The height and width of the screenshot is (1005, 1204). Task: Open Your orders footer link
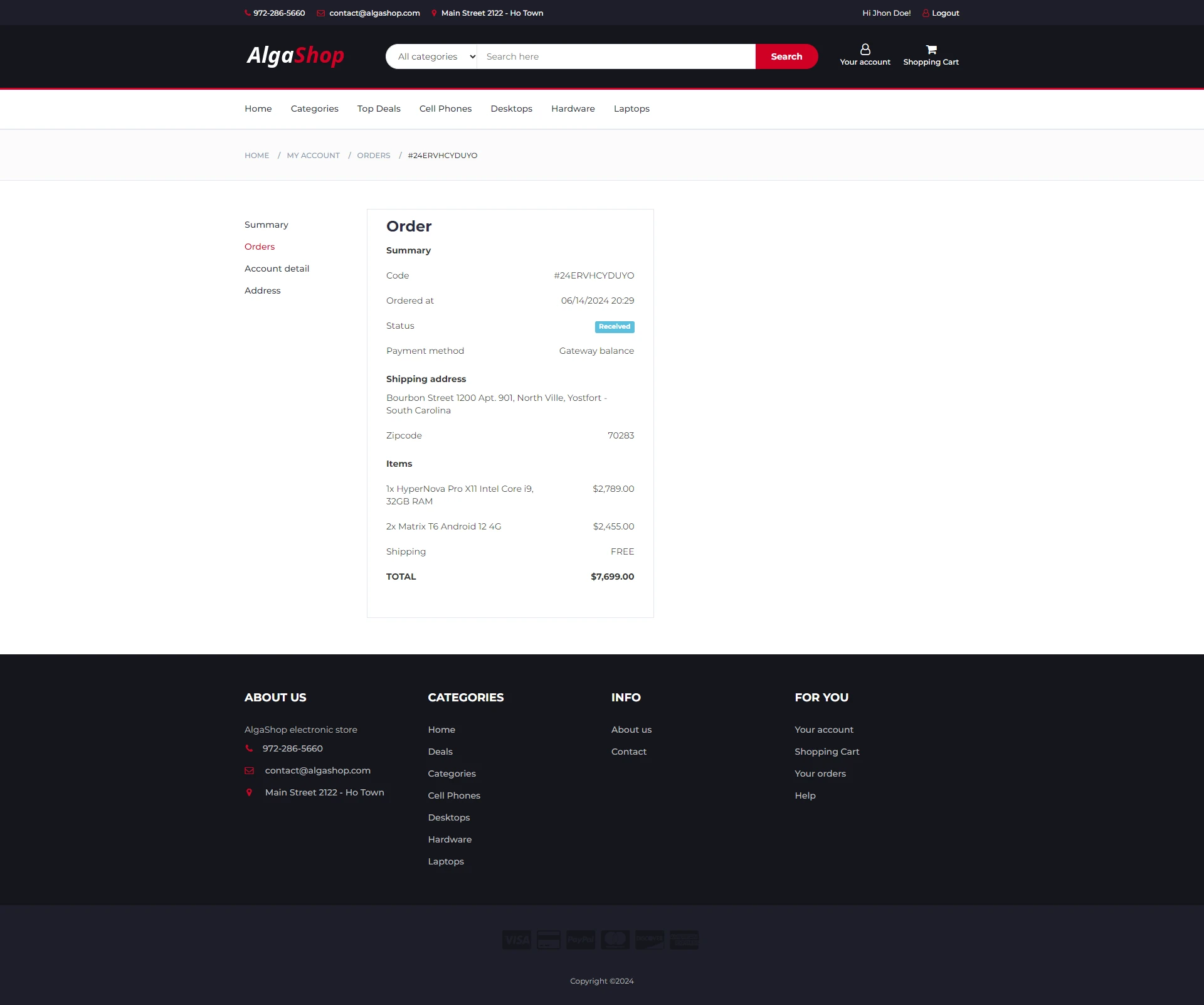[820, 774]
